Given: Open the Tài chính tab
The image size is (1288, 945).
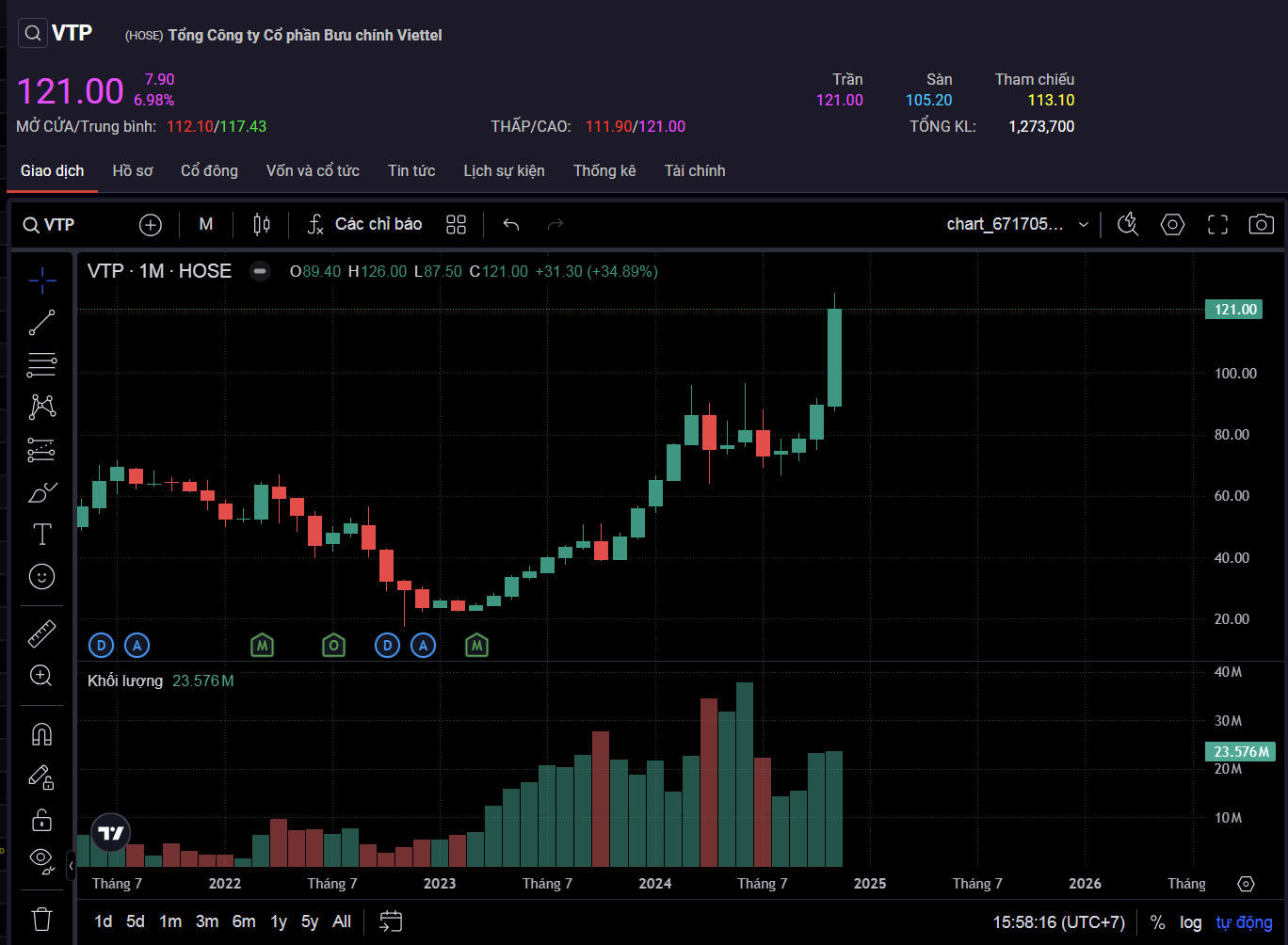Looking at the screenshot, I should pos(695,170).
